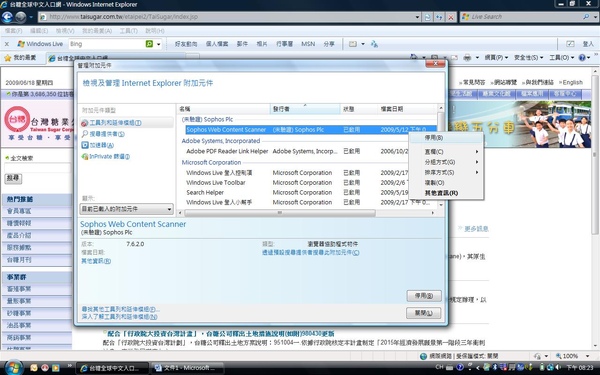The image size is (600, 375).
Task: Click the IE taskbar button
Action: (112, 368)
